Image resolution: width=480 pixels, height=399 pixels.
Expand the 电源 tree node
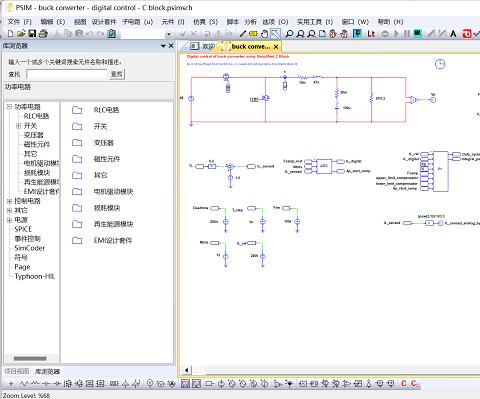pos(9,220)
